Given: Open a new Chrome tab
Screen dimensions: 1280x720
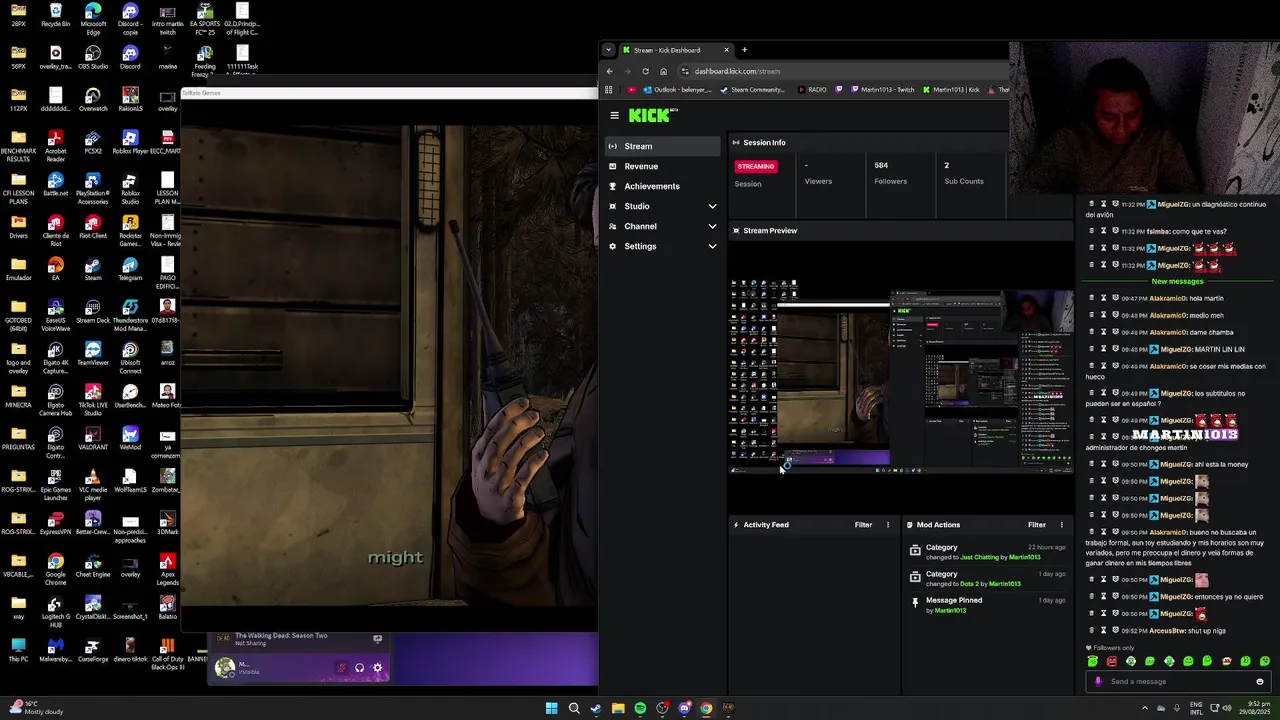Looking at the screenshot, I should (744, 50).
